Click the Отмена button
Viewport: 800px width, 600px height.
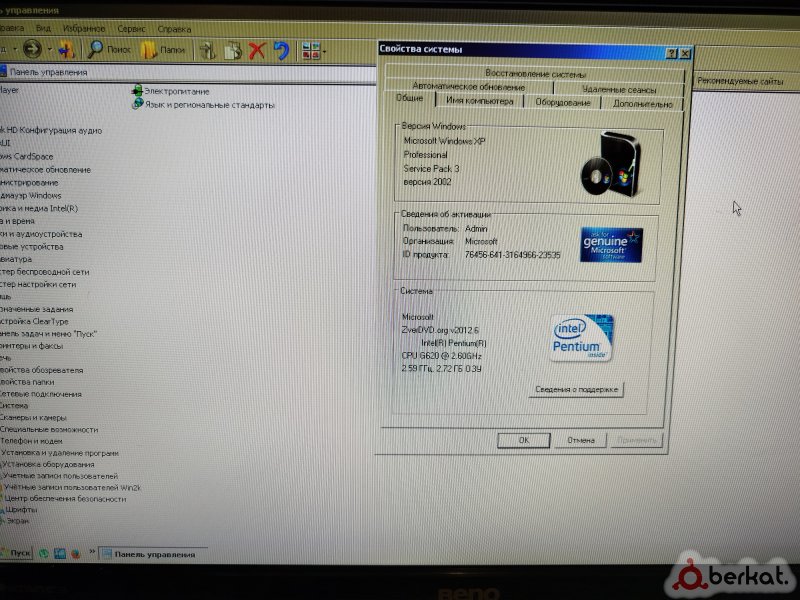tap(581, 440)
